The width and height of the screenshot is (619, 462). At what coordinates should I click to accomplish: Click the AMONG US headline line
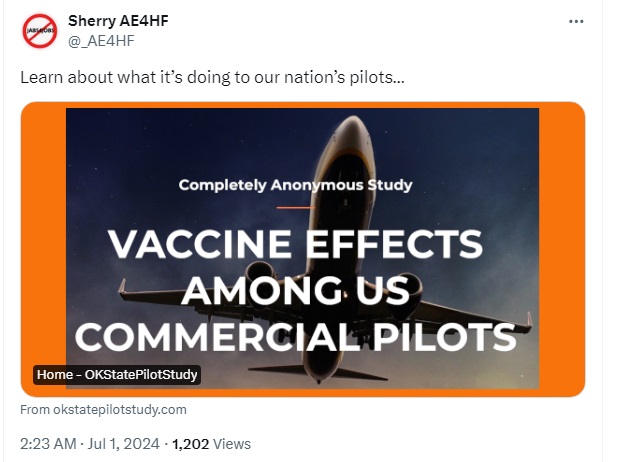click(x=295, y=290)
